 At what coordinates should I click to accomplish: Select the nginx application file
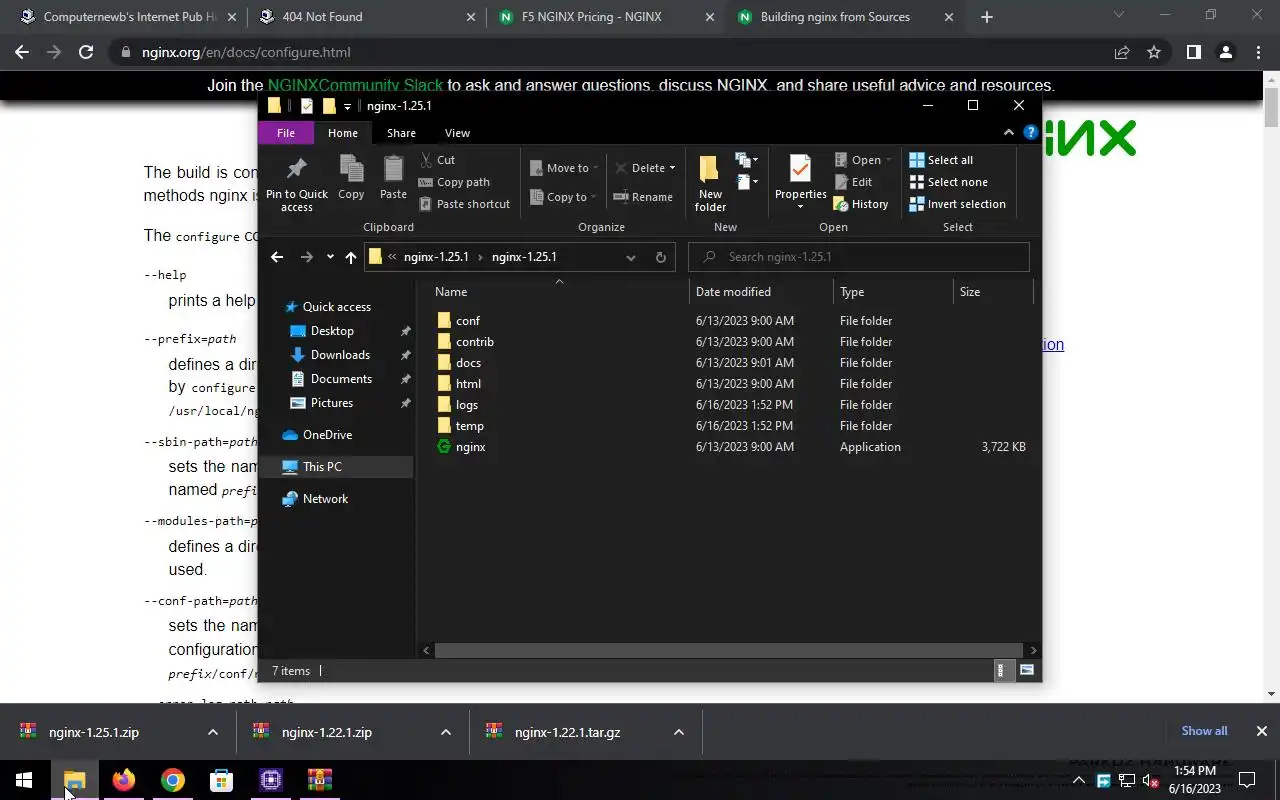pyautogui.click(x=470, y=447)
